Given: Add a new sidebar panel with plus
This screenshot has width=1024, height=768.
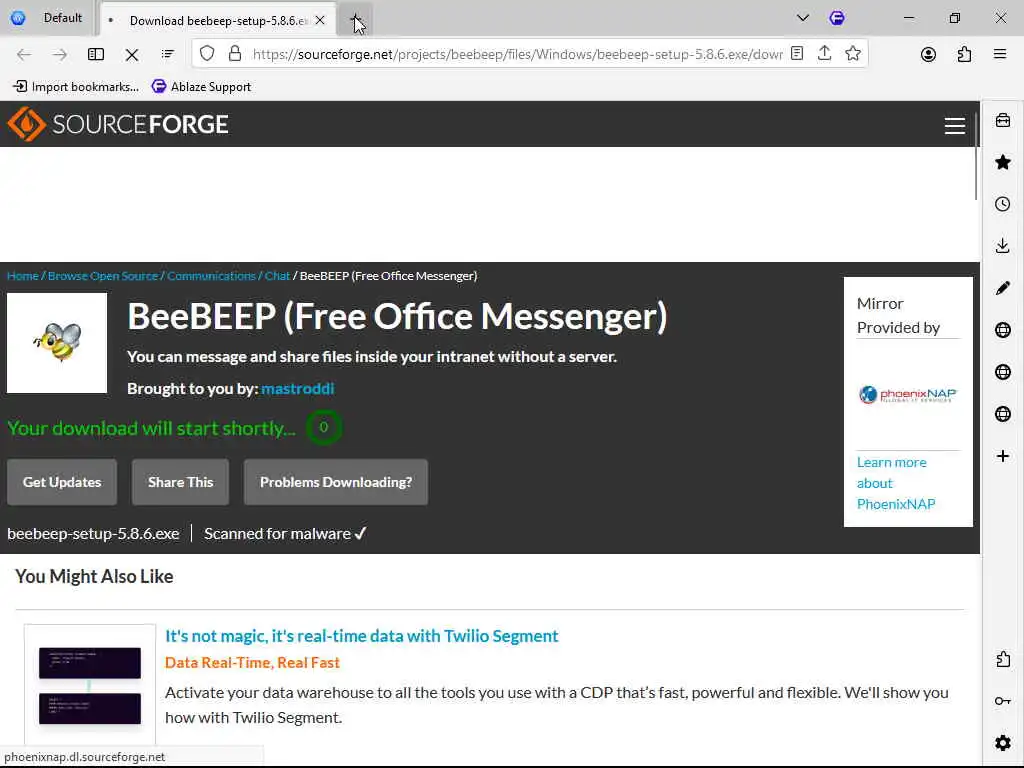Looking at the screenshot, I should tap(1002, 456).
